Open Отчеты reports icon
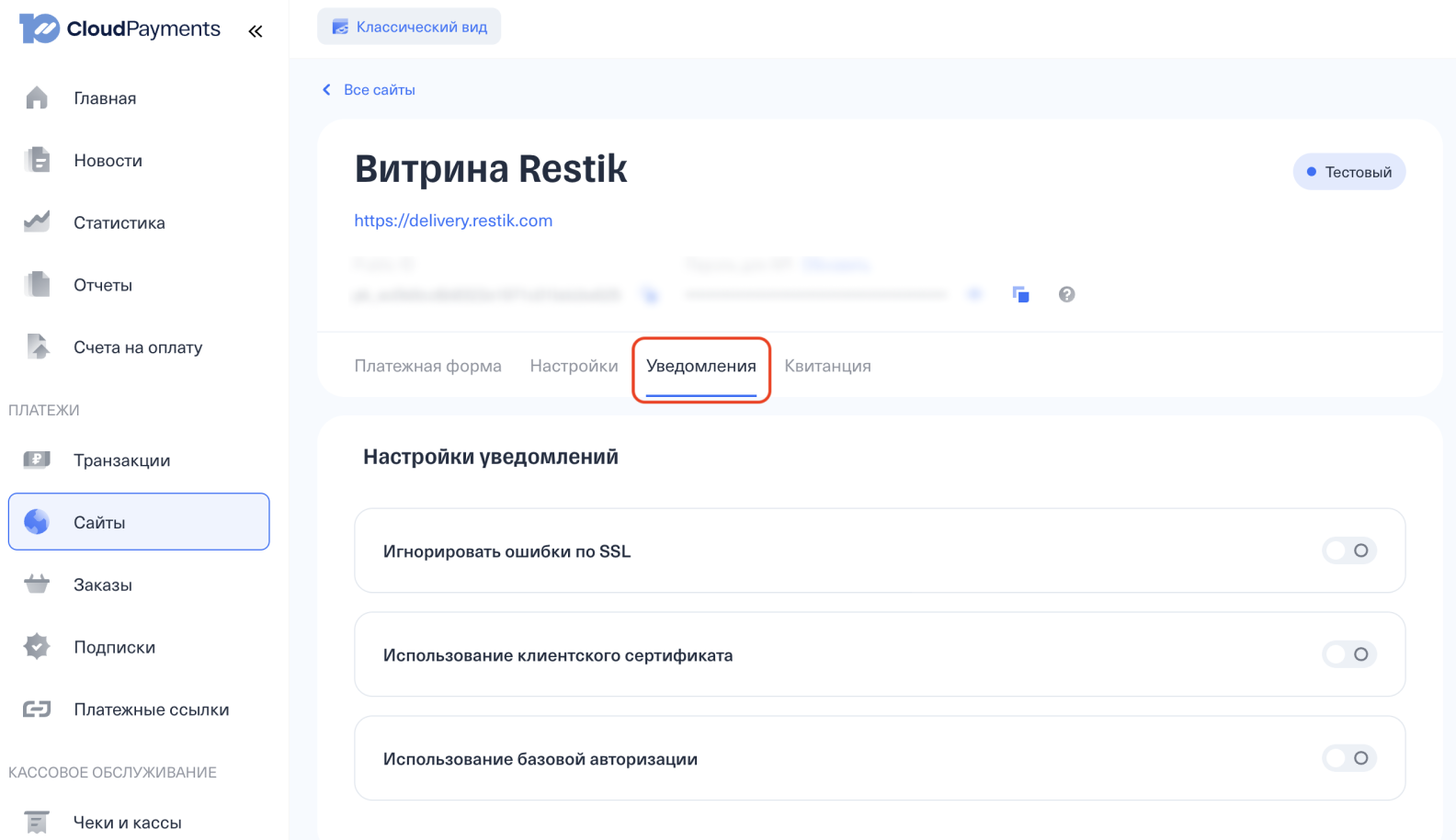This screenshot has width=1456, height=840. tap(37, 285)
